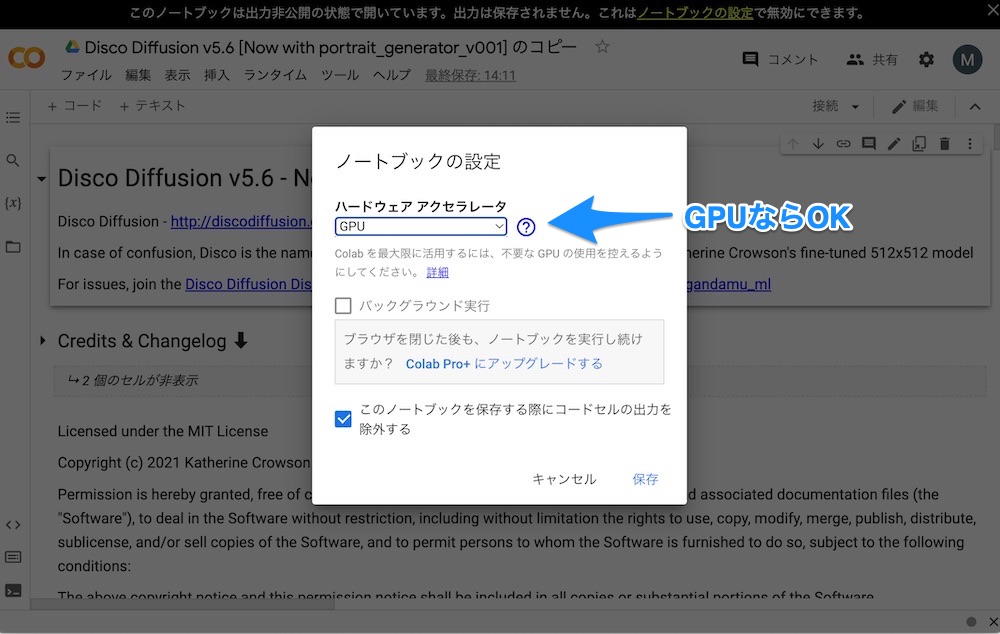Viewport: 1000px width, 634px height.
Task: Click 保存 to save notebook settings
Action: [645, 479]
